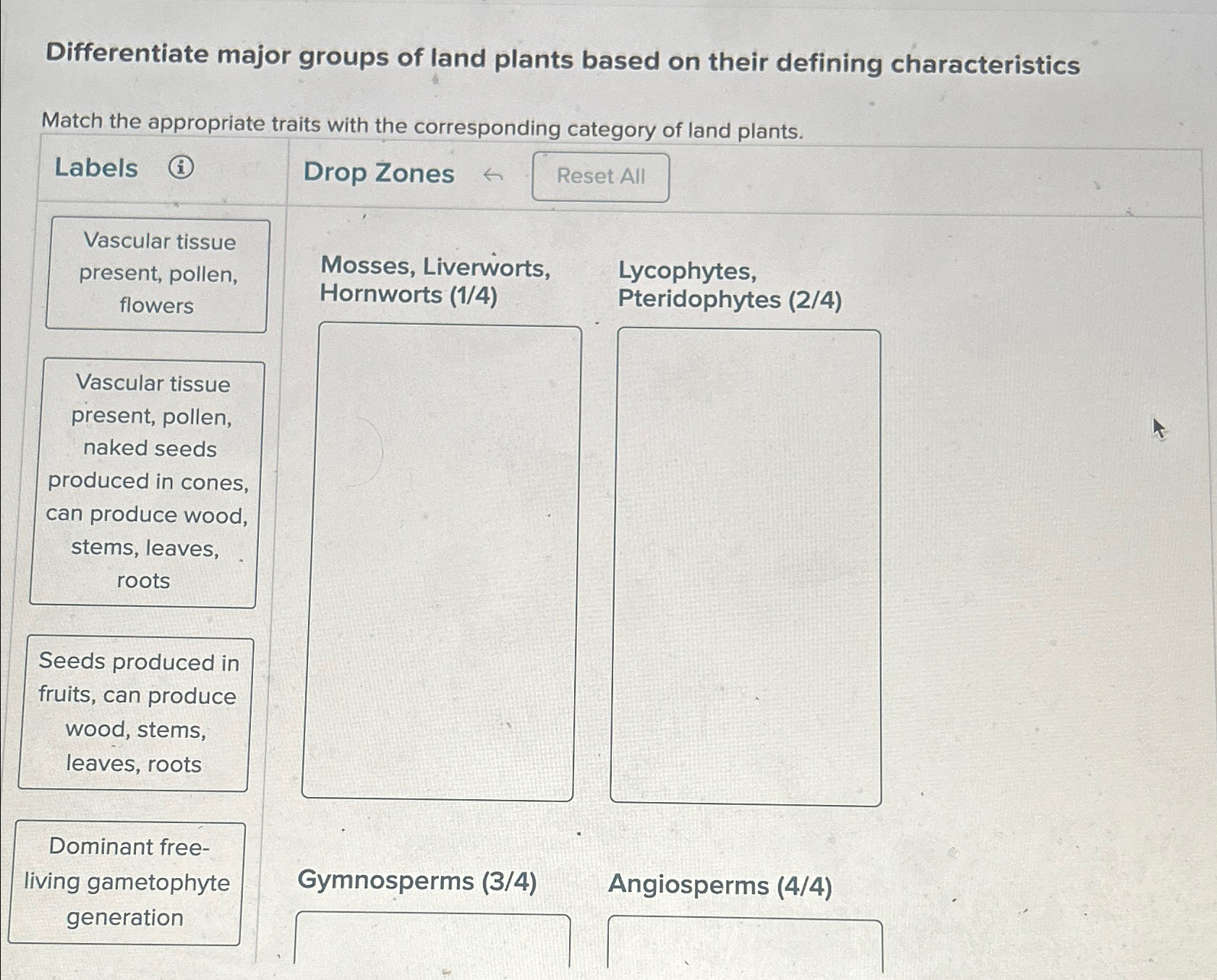Viewport: 1217px width, 980px height.
Task: Click the 'Mosses, Liverworts, Hornworts (1/4)' heading
Action: click(x=436, y=282)
